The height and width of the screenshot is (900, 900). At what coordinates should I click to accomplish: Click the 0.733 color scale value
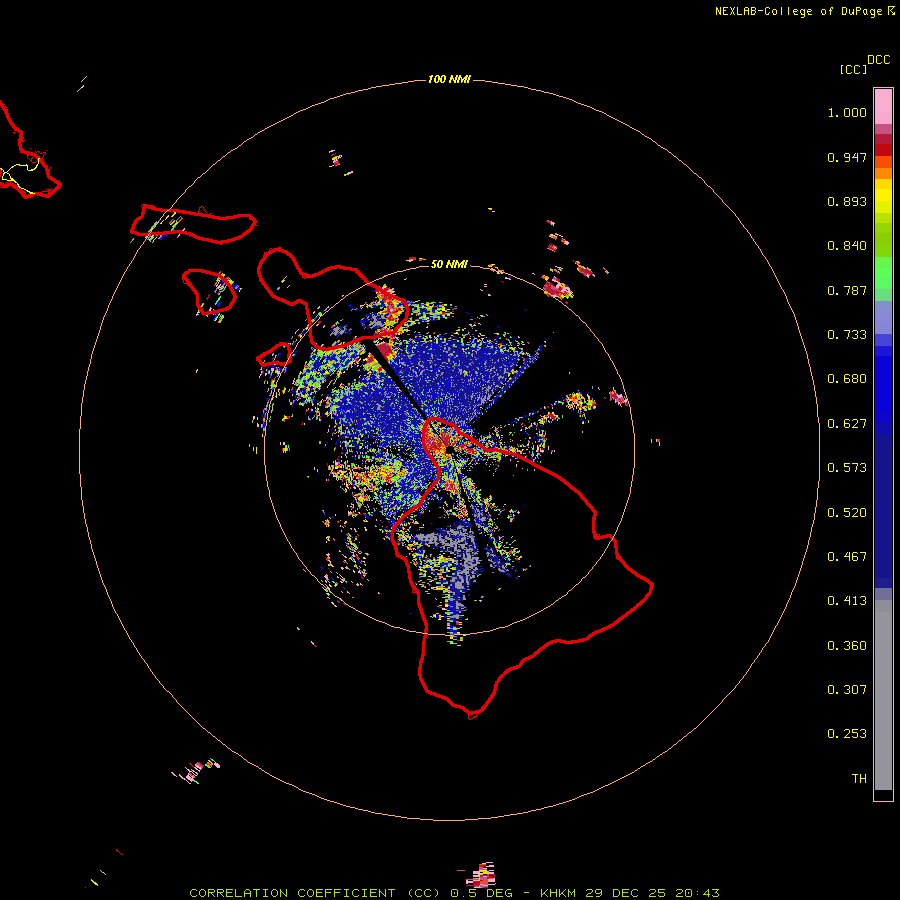(x=847, y=335)
